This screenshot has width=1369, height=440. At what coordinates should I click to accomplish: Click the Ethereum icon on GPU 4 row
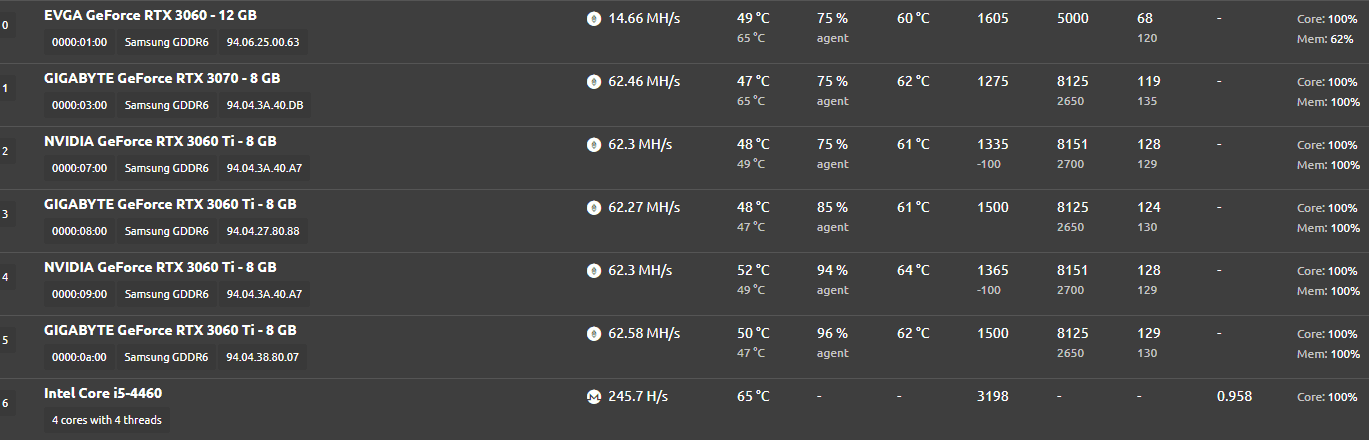click(593, 271)
